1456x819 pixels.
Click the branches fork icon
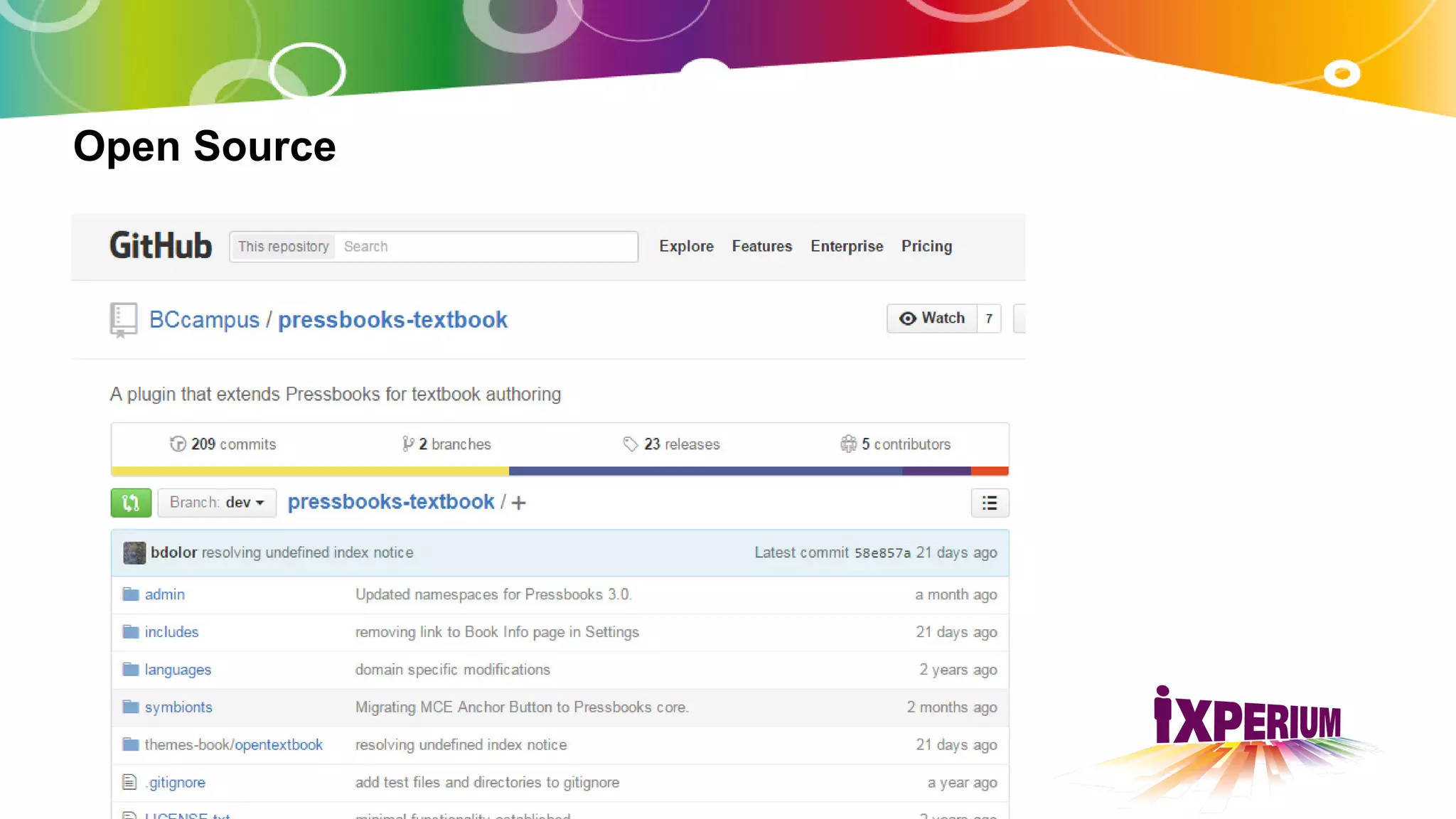[408, 444]
